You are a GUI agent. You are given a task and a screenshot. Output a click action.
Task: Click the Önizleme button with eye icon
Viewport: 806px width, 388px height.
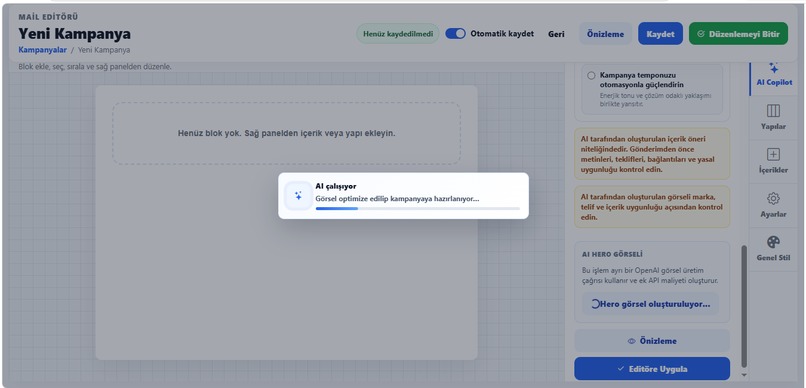click(x=652, y=341)
